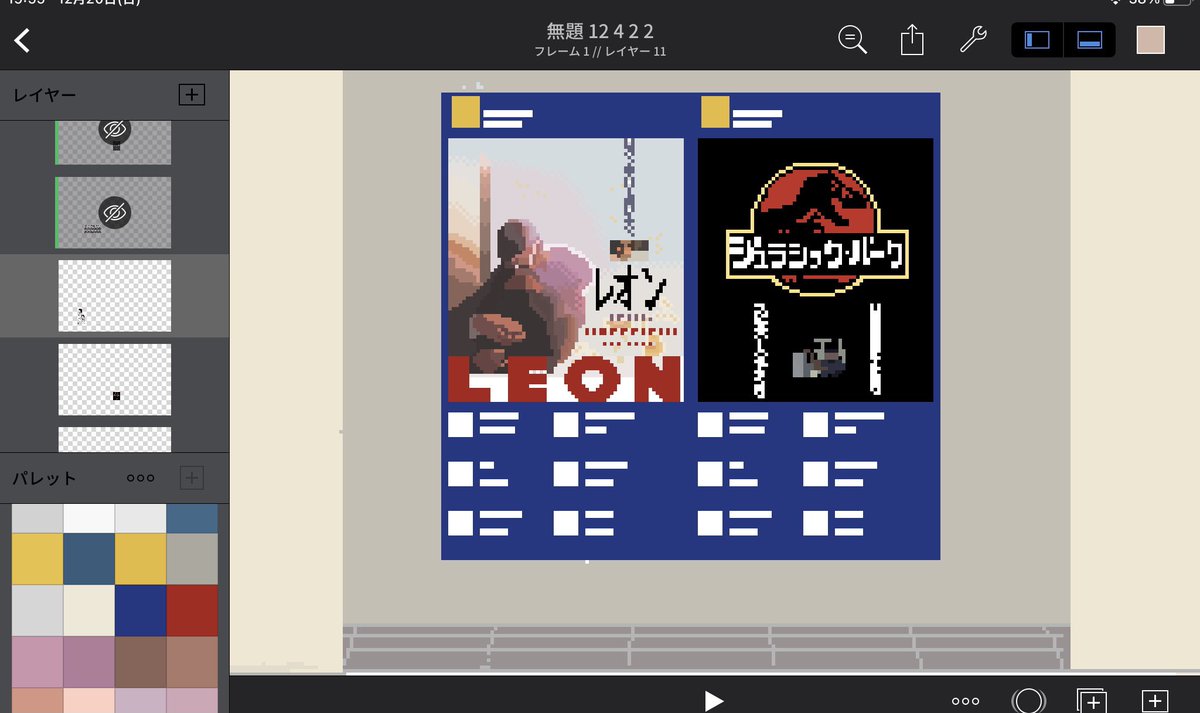Go back using the top-left chevron
The height and width of the screenshot is (713, 1200).
22,40
